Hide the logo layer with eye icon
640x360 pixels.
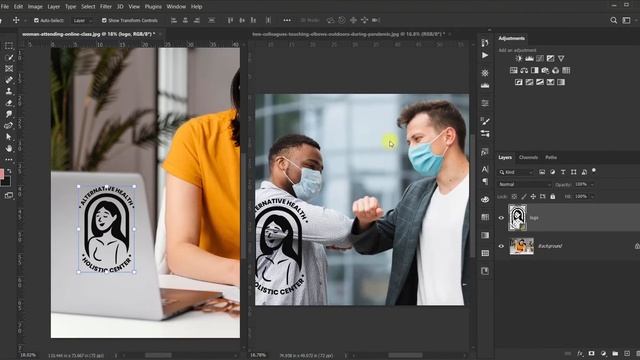click(501, 218)
